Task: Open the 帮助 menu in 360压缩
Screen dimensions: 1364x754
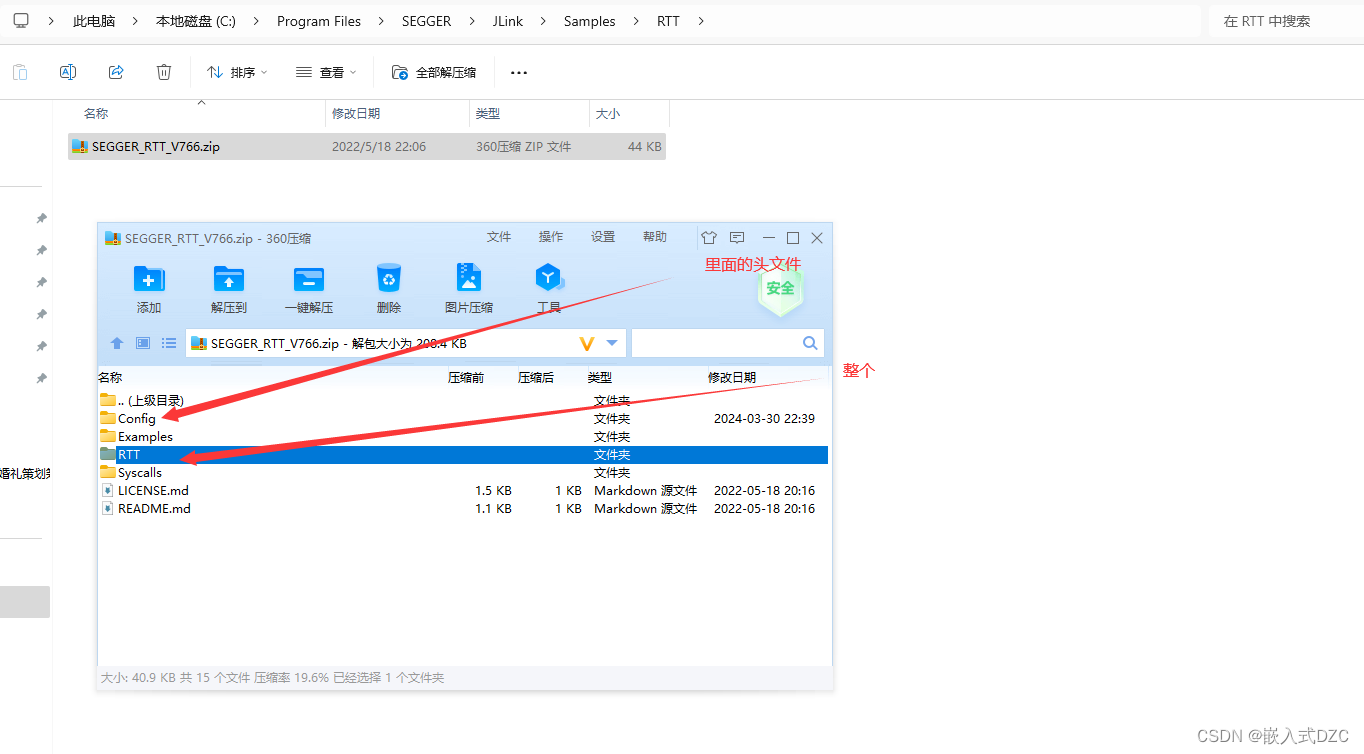Action: pos(655,237)
